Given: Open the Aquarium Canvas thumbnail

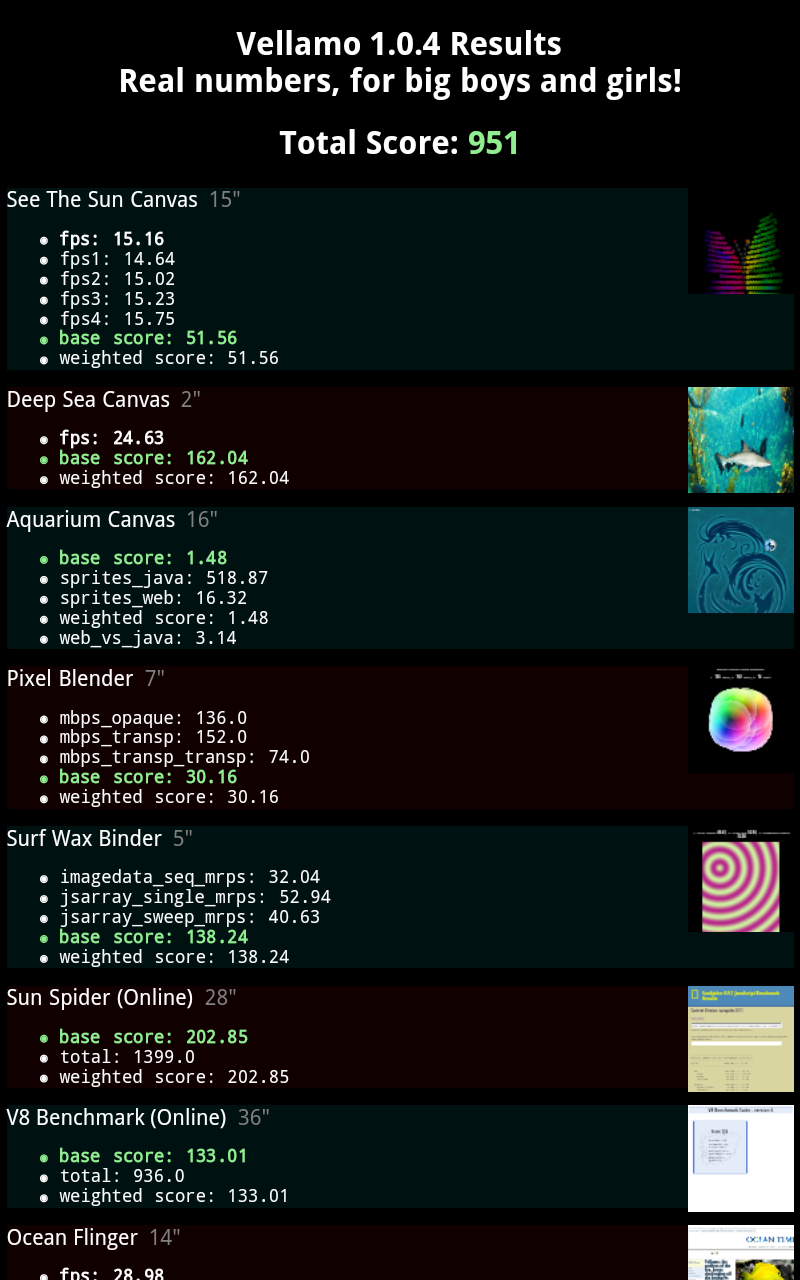Looking at the screenshot, I should pos(741,560).
